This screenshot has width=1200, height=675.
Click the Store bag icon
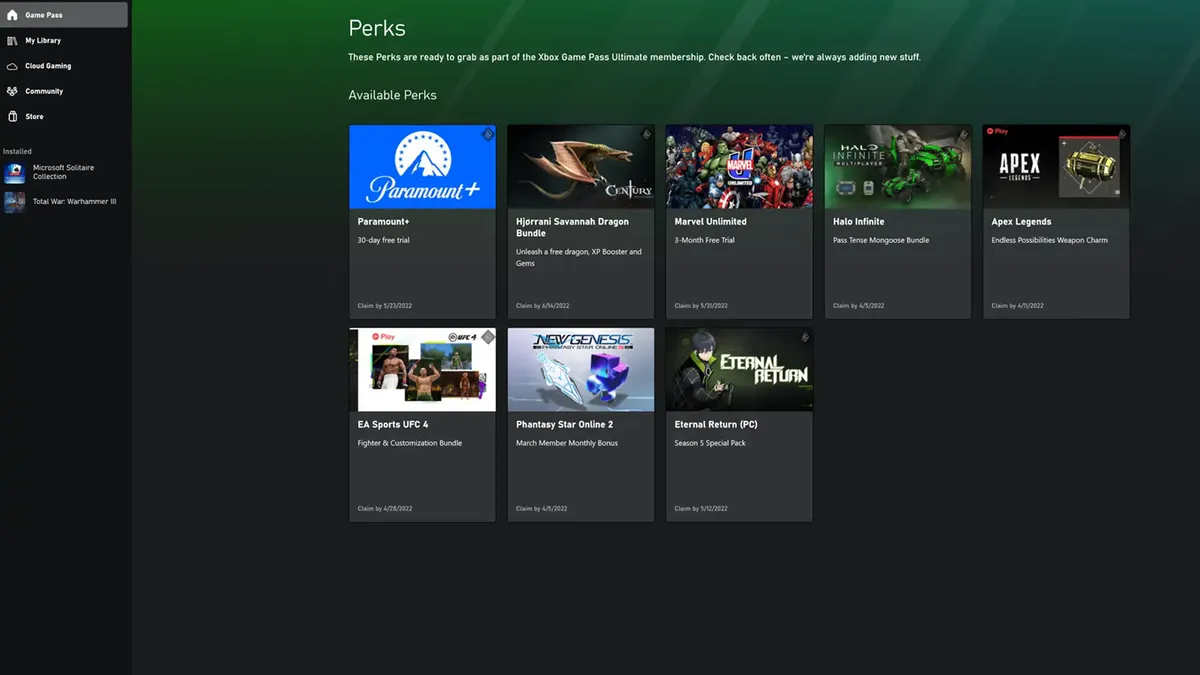tap(13, 116)
